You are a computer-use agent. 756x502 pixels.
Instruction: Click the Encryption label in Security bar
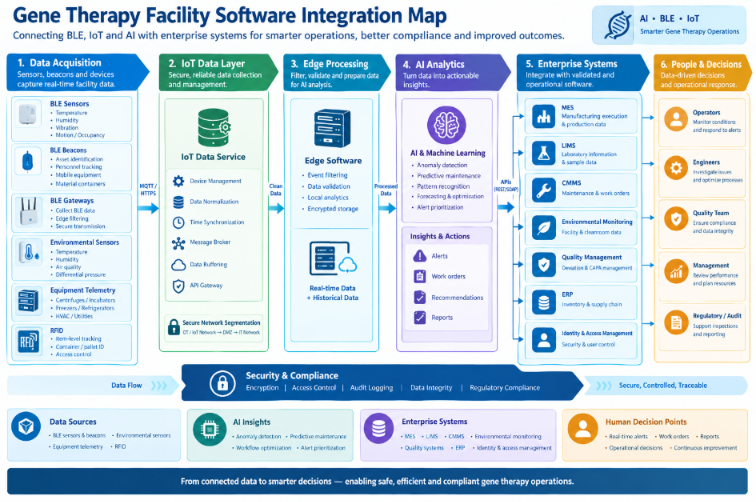(262, 388)
